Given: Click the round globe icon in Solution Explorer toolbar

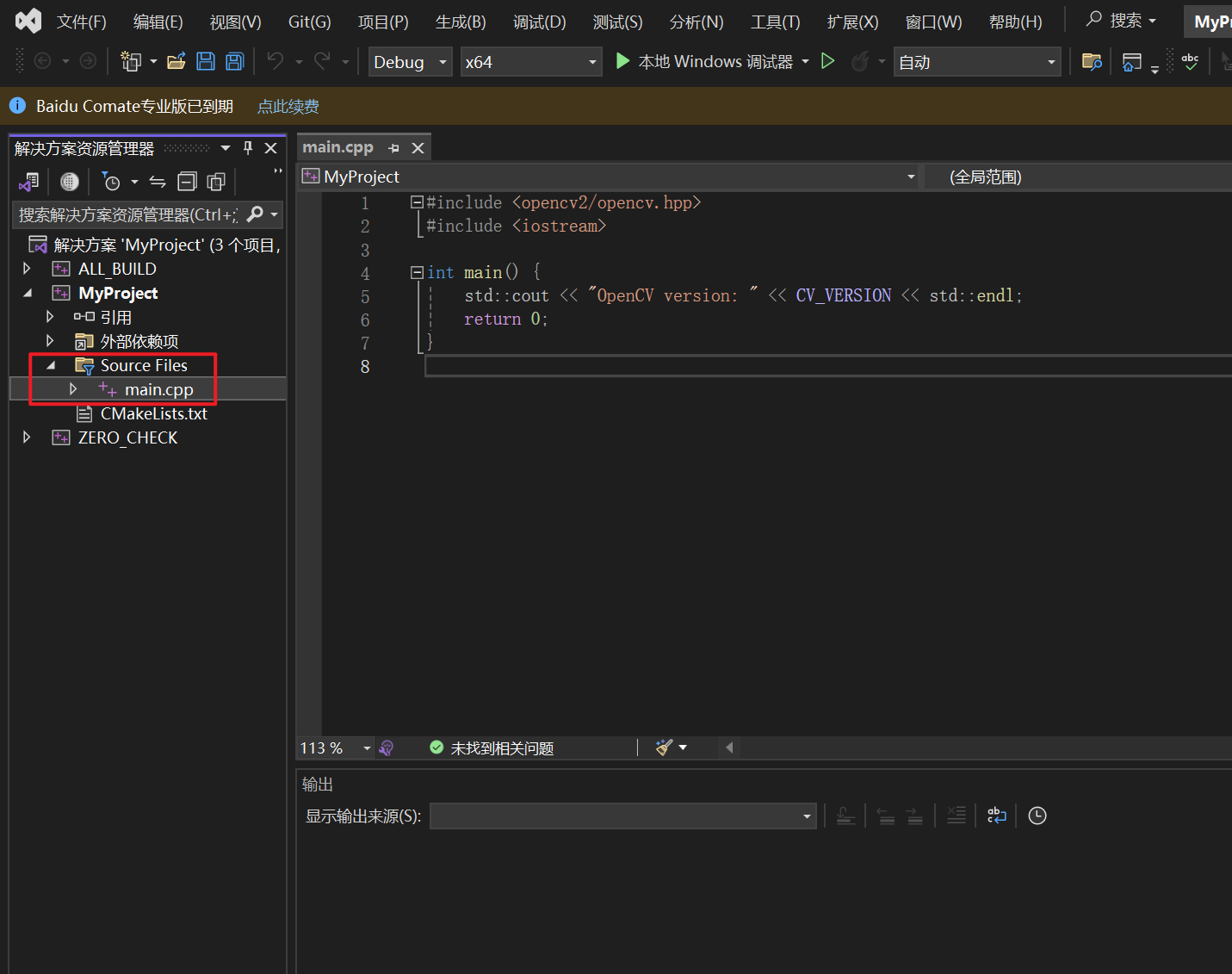Looking at the screenshot, I should pyautogui.click(x=70, y=182).
